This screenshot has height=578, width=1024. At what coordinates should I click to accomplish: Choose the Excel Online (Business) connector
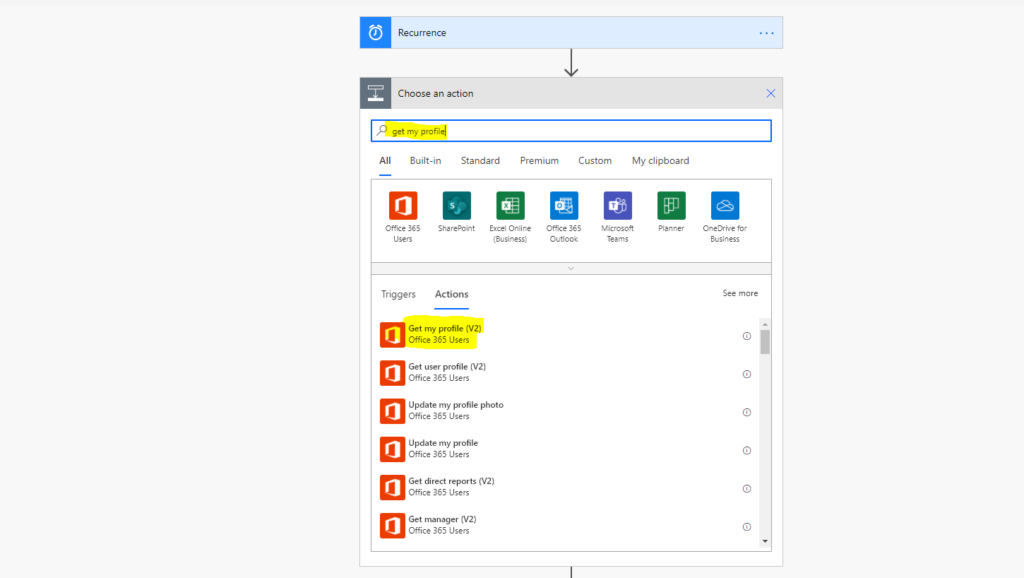click(x=510, y=217)
